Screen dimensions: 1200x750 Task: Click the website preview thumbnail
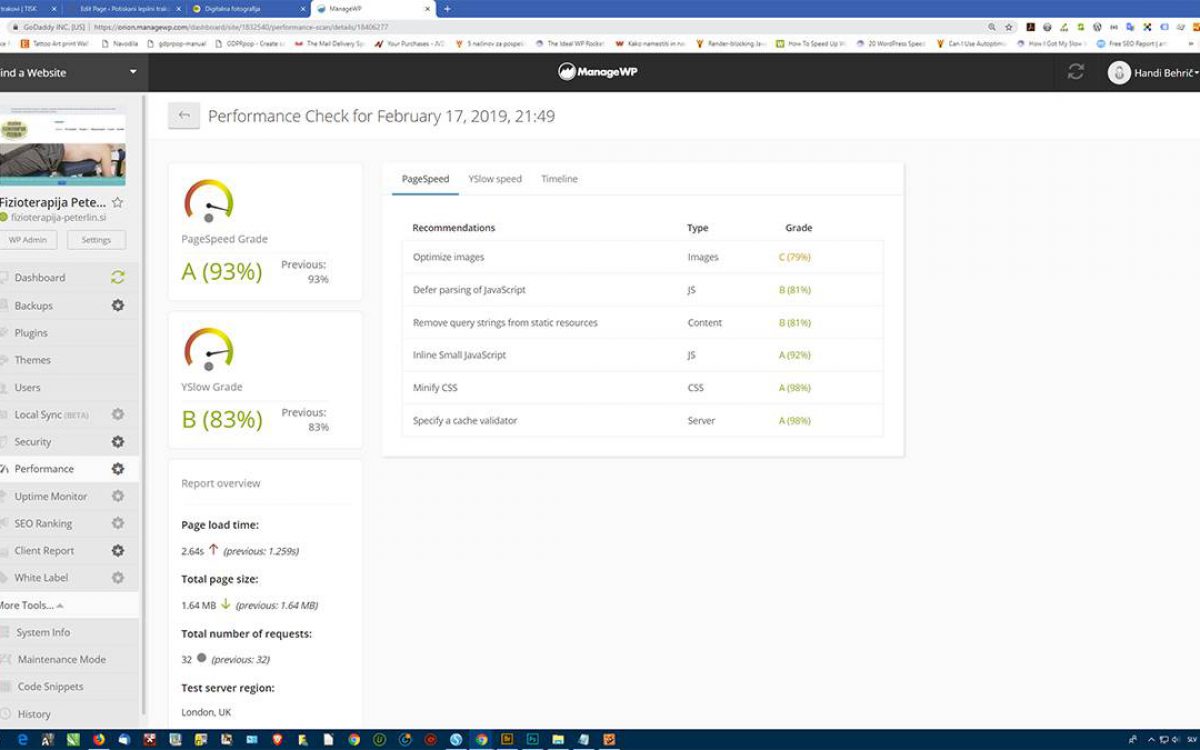pos(62,147)
